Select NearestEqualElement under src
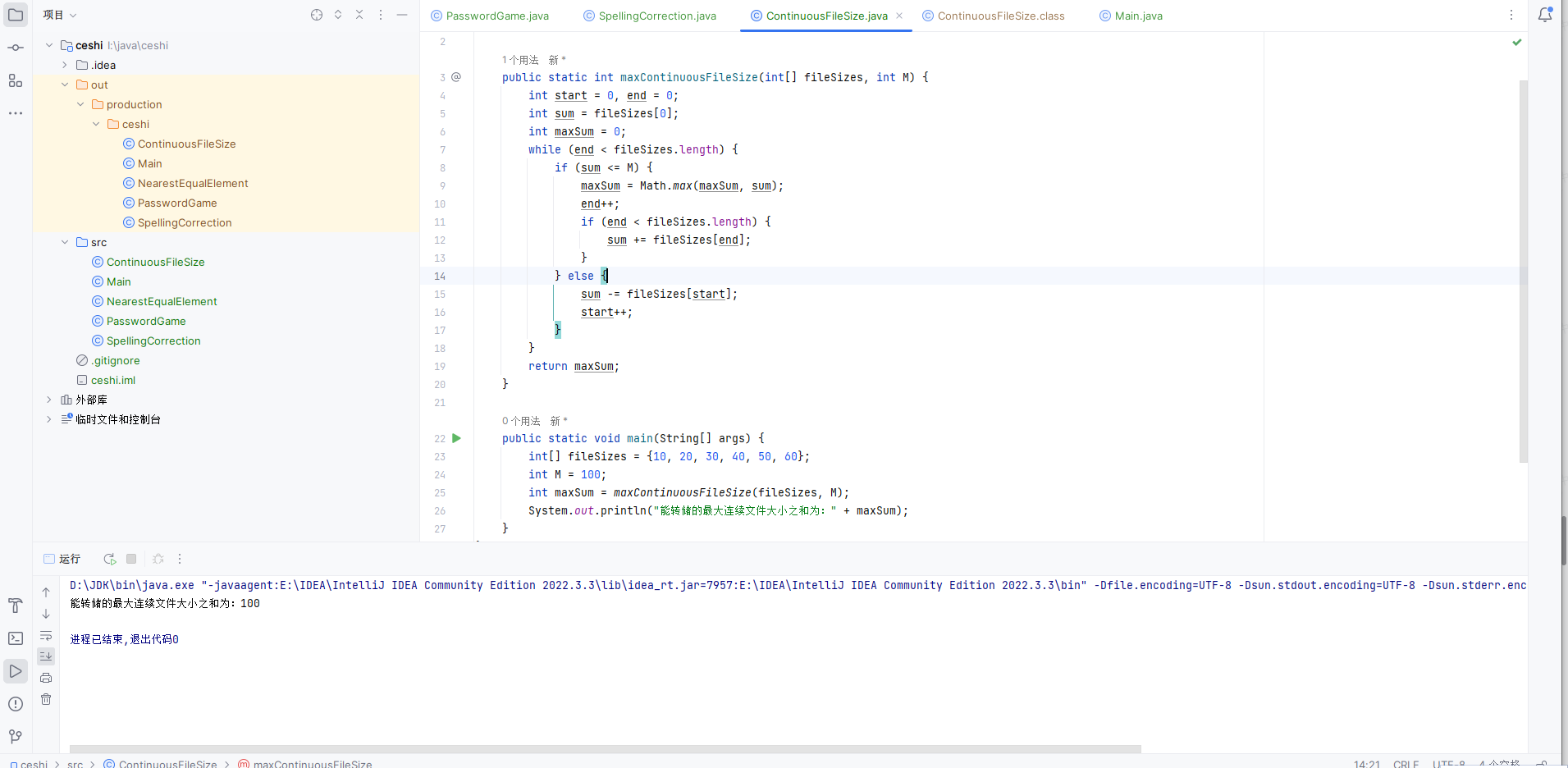The width and height of the screenshot is (1568, 768). point(162,301)
